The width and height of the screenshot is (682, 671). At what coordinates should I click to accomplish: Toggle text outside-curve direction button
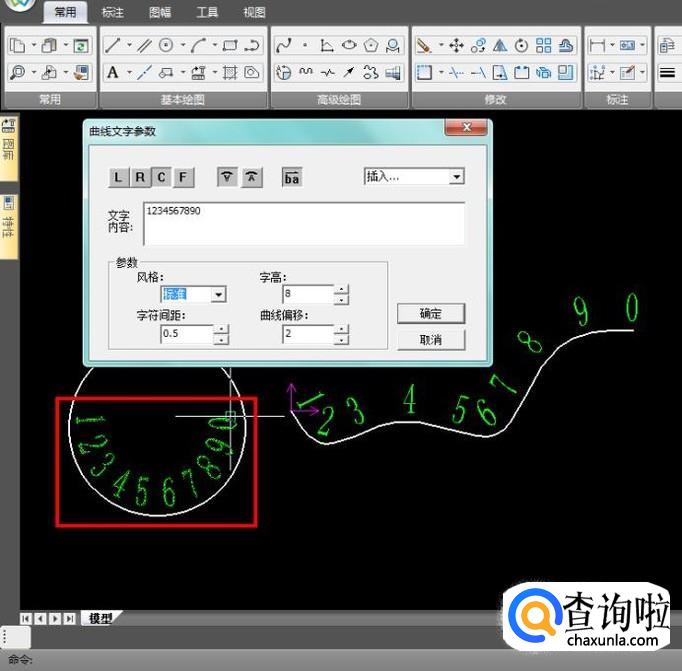pos(252,177)
